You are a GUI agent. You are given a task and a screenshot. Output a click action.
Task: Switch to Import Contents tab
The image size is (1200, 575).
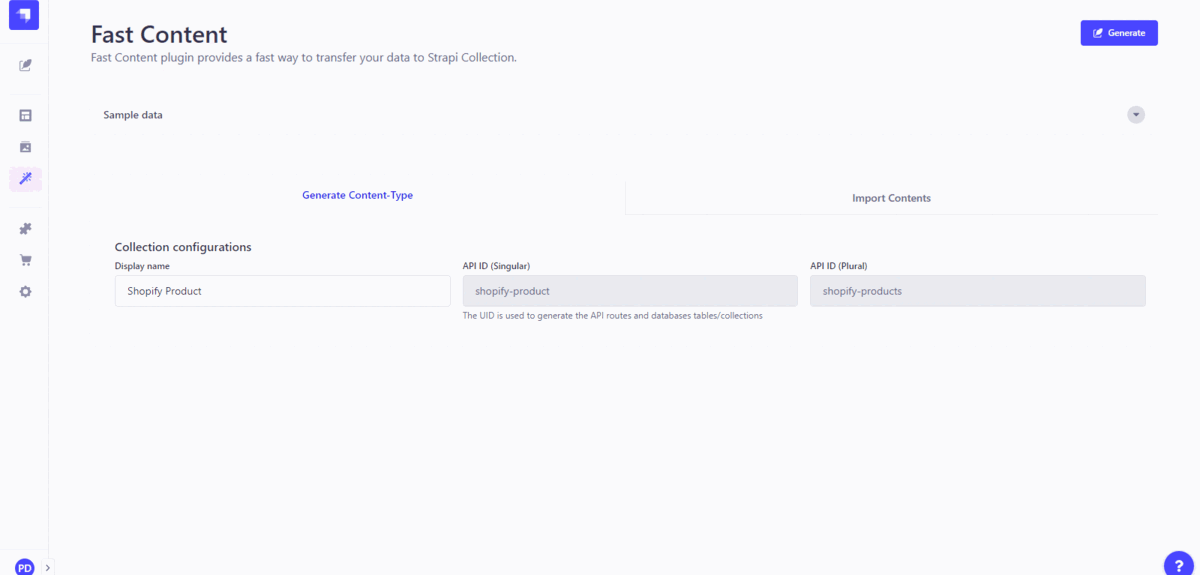(891, 198)
